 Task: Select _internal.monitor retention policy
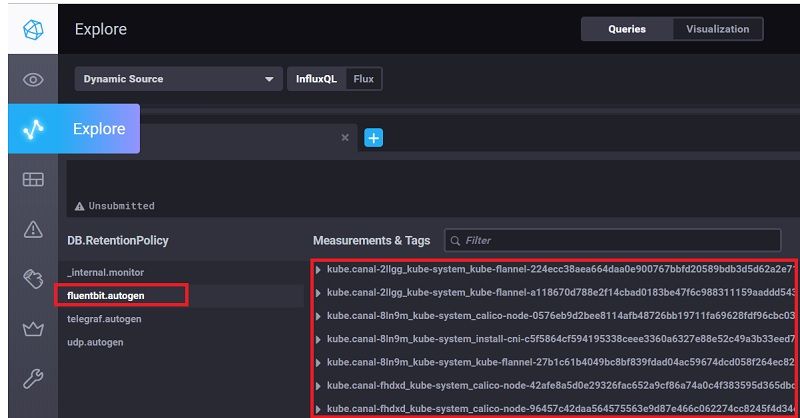106,273
